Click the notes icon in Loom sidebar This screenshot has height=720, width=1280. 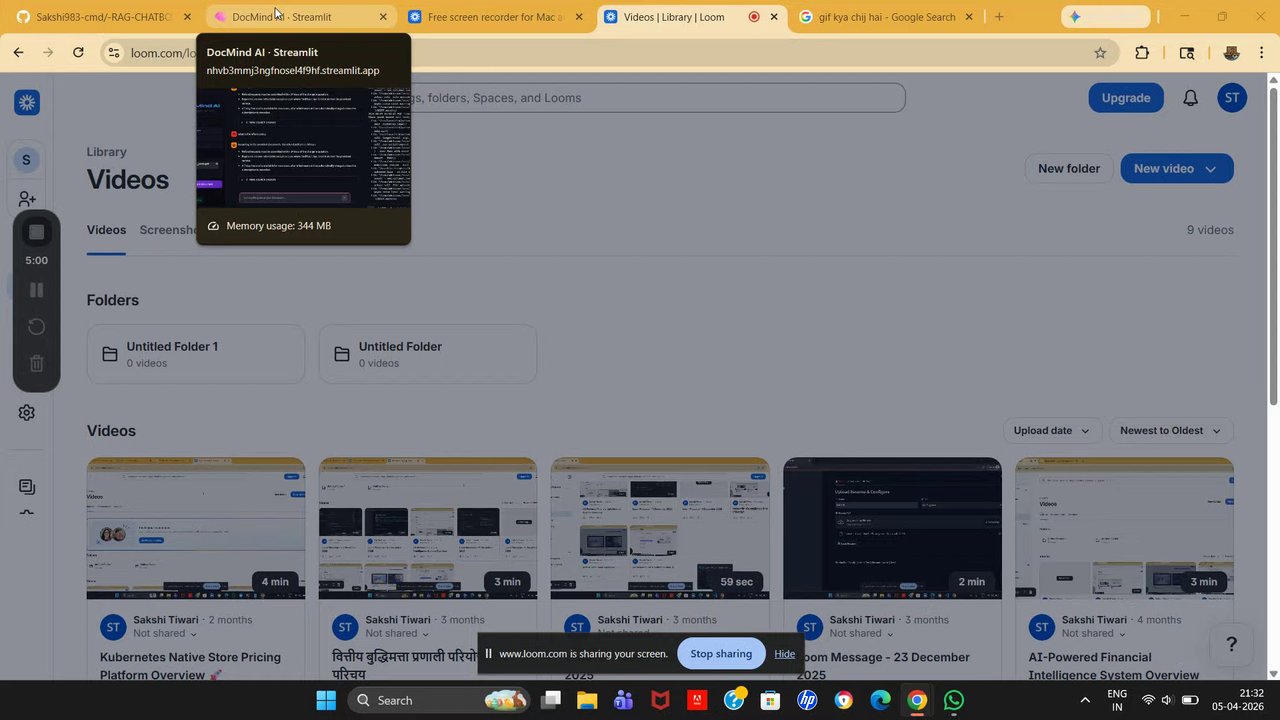tap(27, 487)
